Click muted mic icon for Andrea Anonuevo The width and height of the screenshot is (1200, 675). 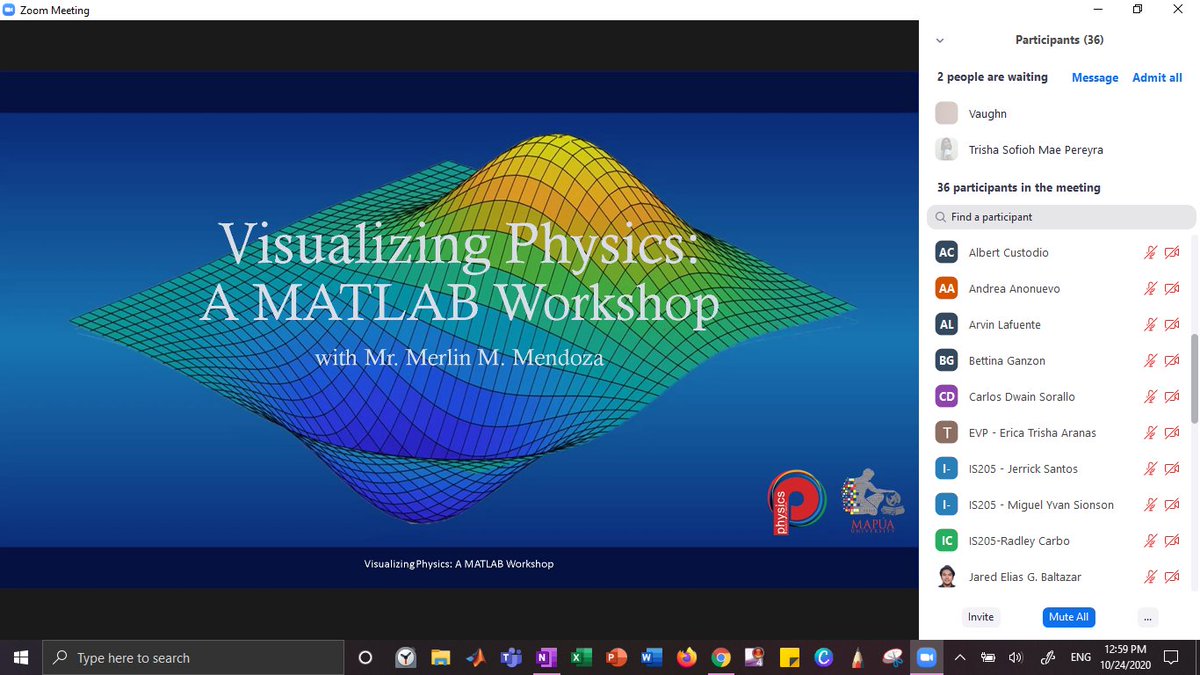(x=1150, y=289)
